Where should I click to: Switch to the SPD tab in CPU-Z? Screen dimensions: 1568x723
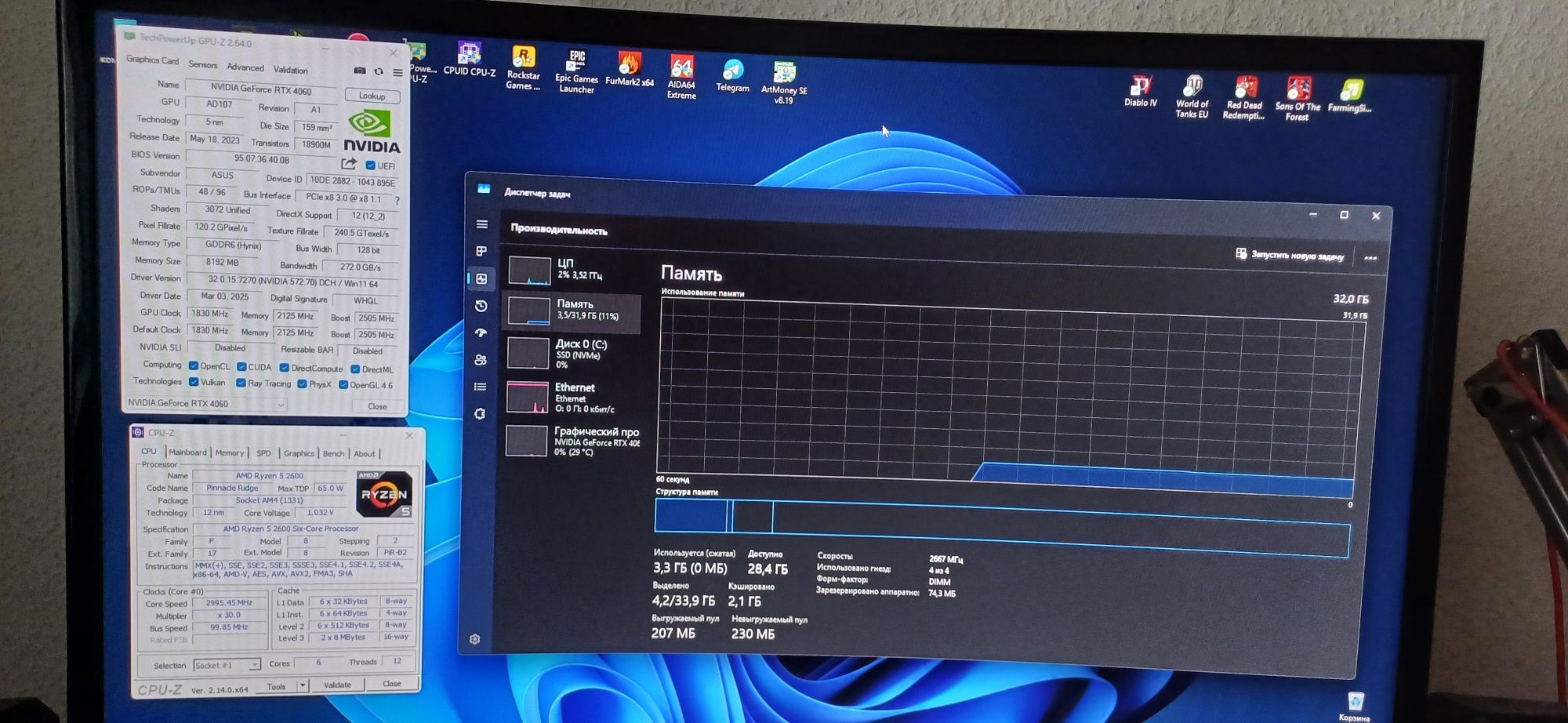click(263, 453)
